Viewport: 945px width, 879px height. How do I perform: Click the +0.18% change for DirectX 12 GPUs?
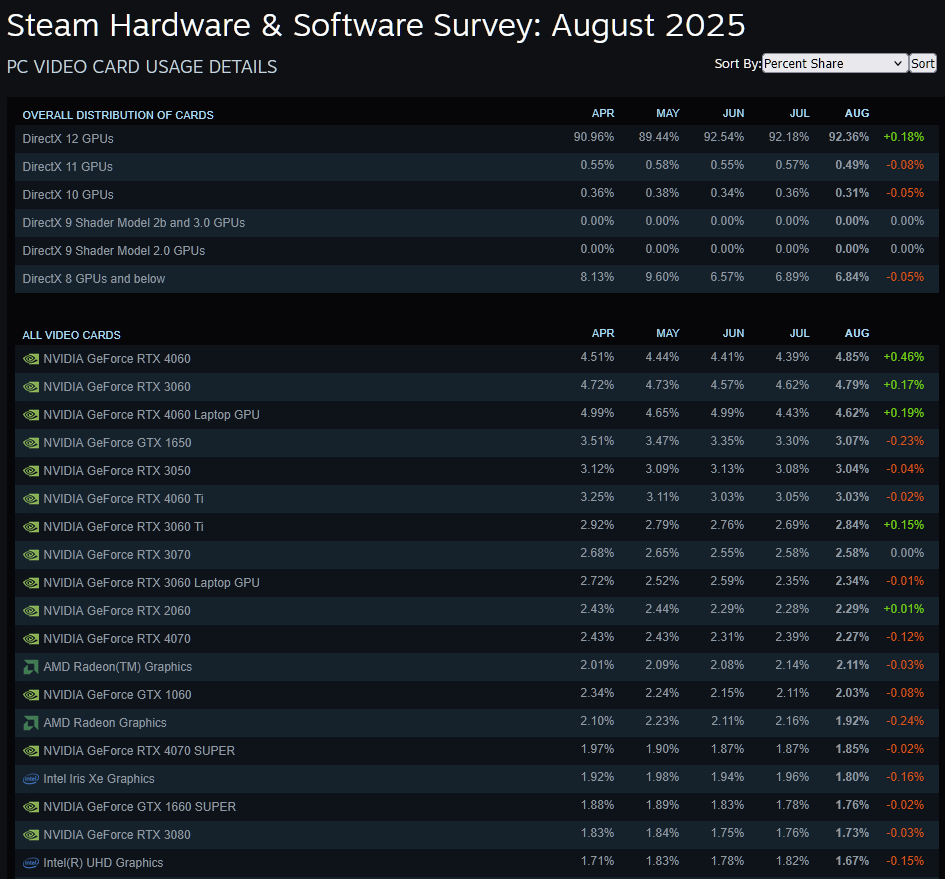coord(903,137)
